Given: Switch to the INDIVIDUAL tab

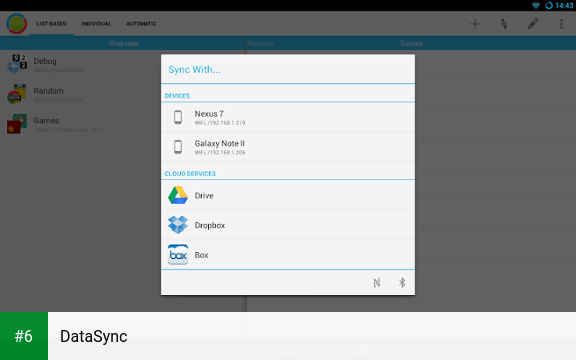Looking at the screenshot, I should click(x=96, y=24).
